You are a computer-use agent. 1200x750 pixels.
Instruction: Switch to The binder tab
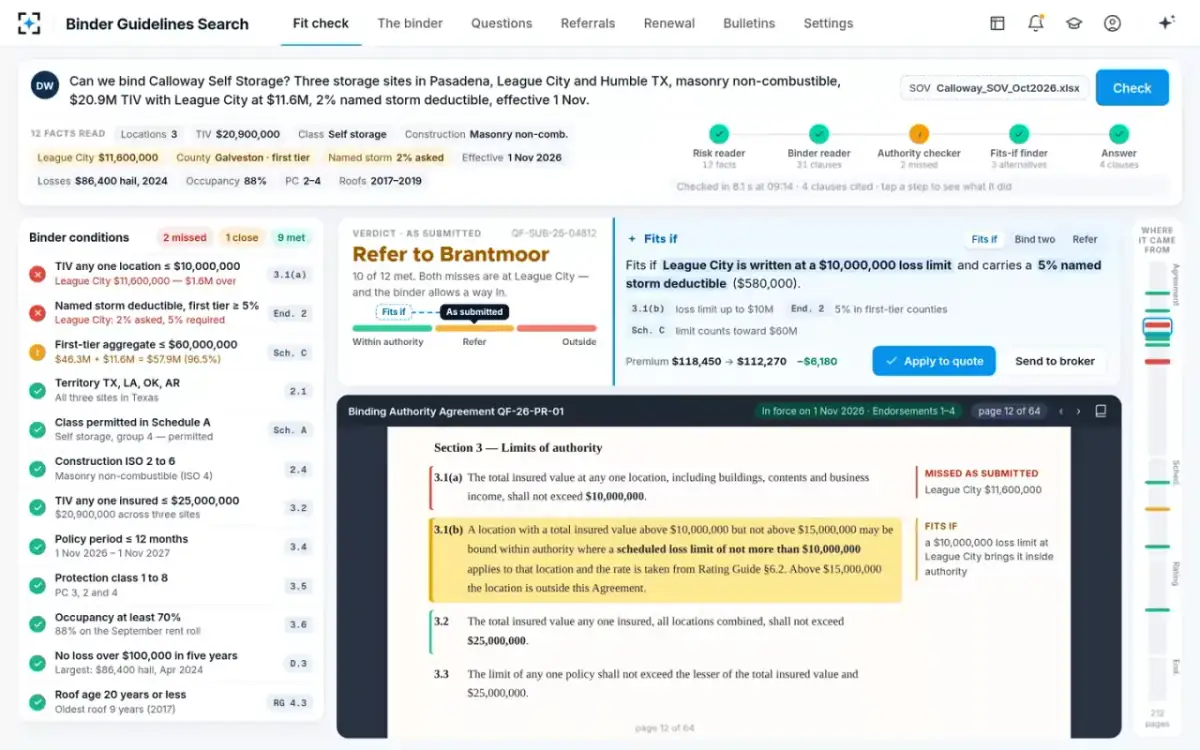[410, 23]
